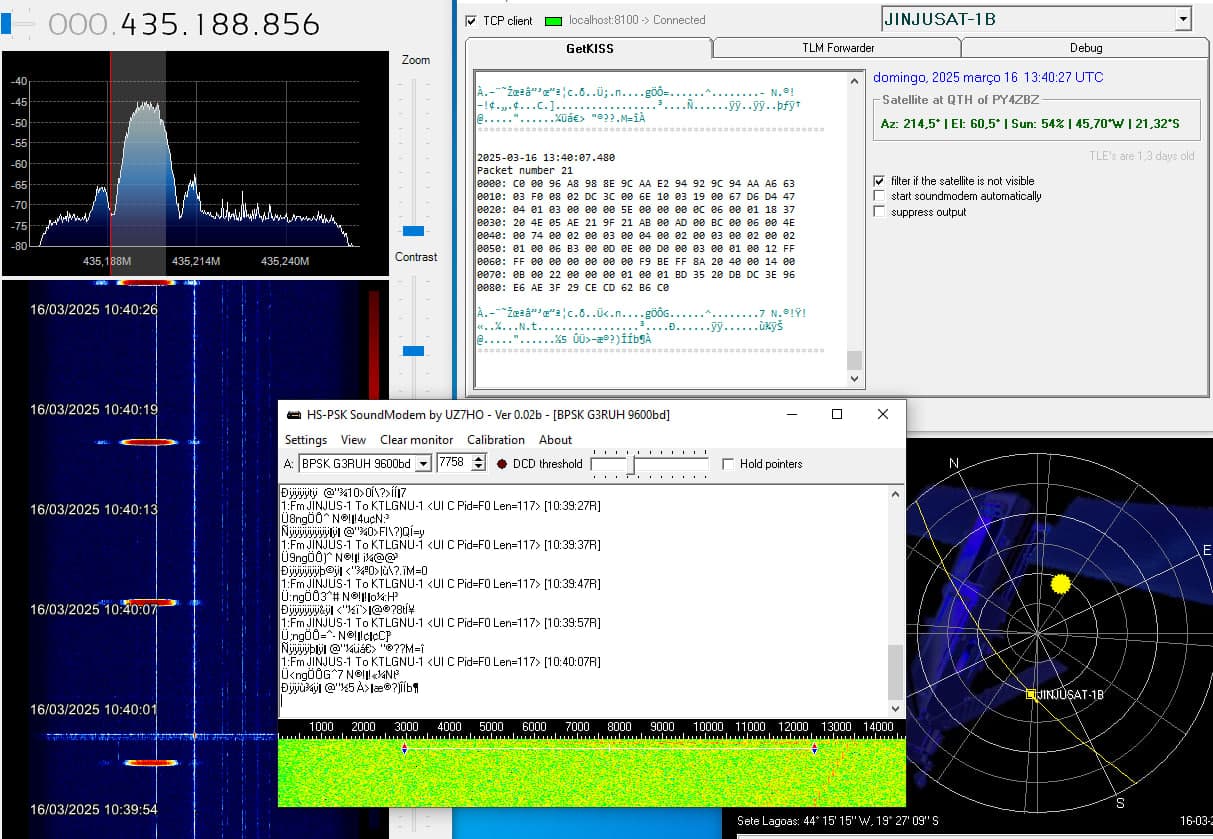
Task: Click SoundModem monitor scrollbar thumb
Action: coord(895,672)
